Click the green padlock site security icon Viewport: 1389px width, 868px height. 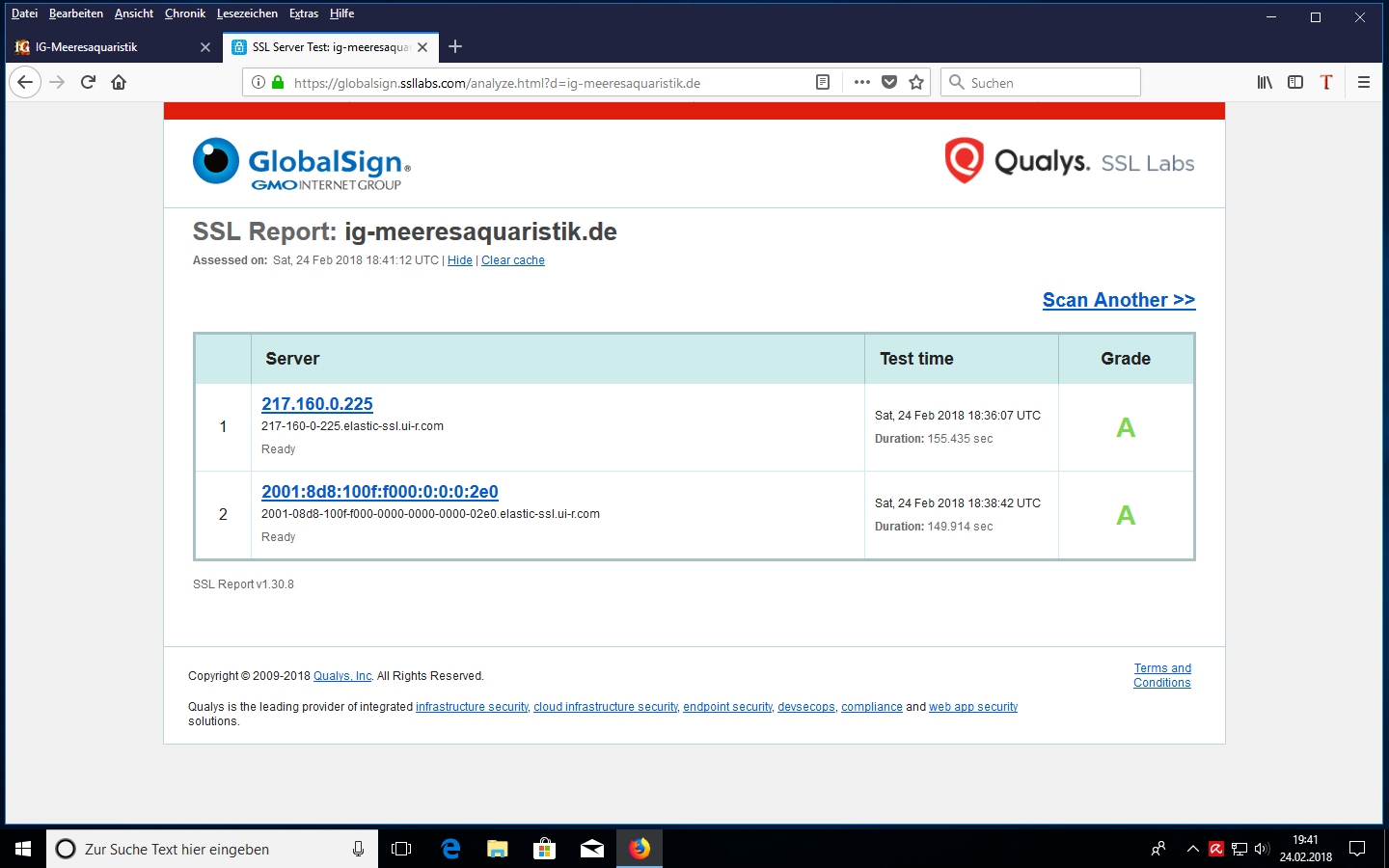point(278,82)
